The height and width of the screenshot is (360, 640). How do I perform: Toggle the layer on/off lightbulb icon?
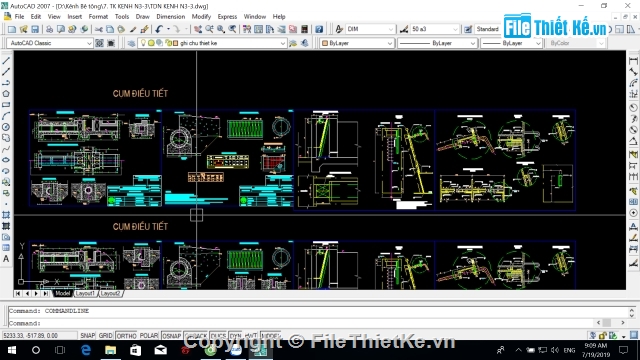pyautogui.click(x=143, y=43)
